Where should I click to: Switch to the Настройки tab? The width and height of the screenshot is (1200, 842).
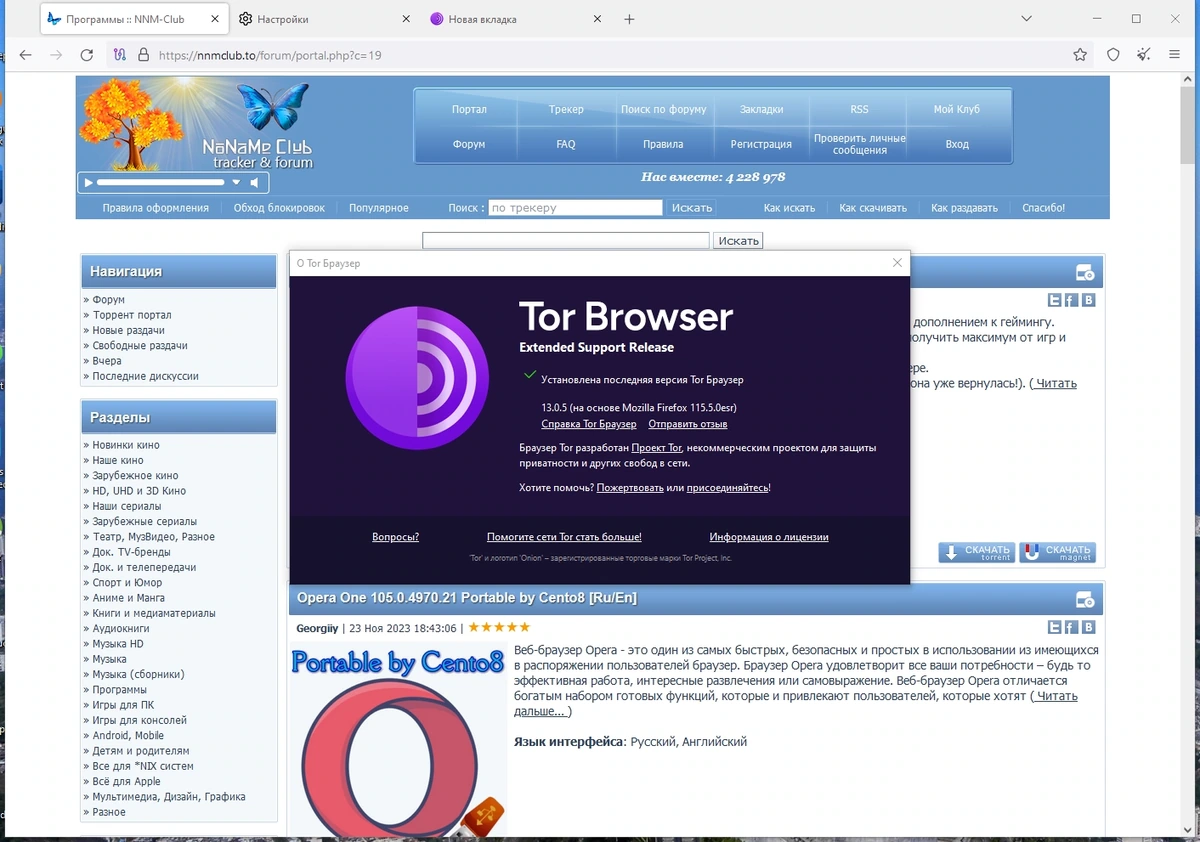324,19
